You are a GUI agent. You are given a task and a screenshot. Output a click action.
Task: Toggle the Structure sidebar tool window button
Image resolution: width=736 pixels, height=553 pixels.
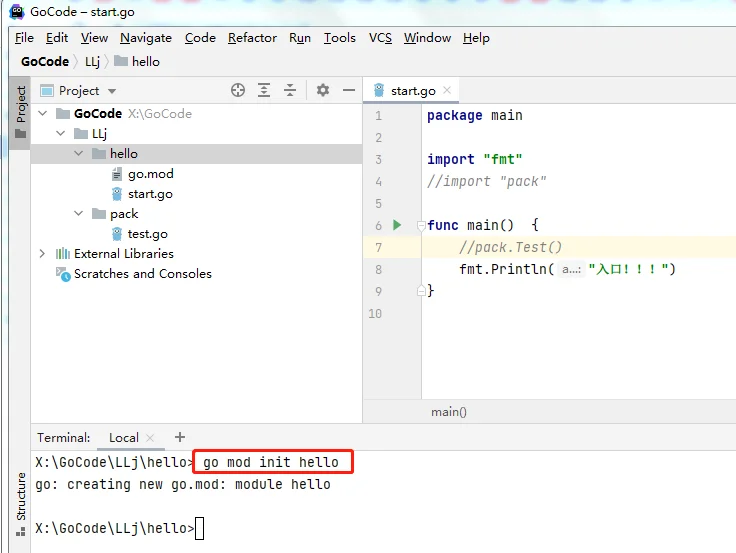coord(21,505)
